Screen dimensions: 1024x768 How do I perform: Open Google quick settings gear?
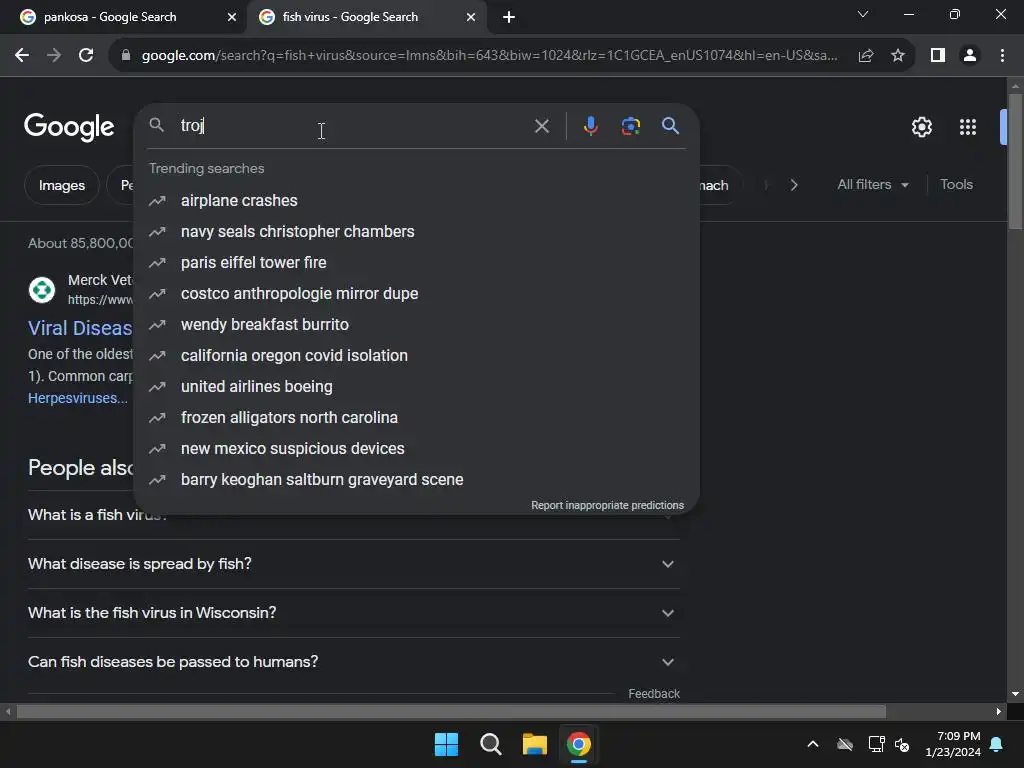[x=921, y=127]
